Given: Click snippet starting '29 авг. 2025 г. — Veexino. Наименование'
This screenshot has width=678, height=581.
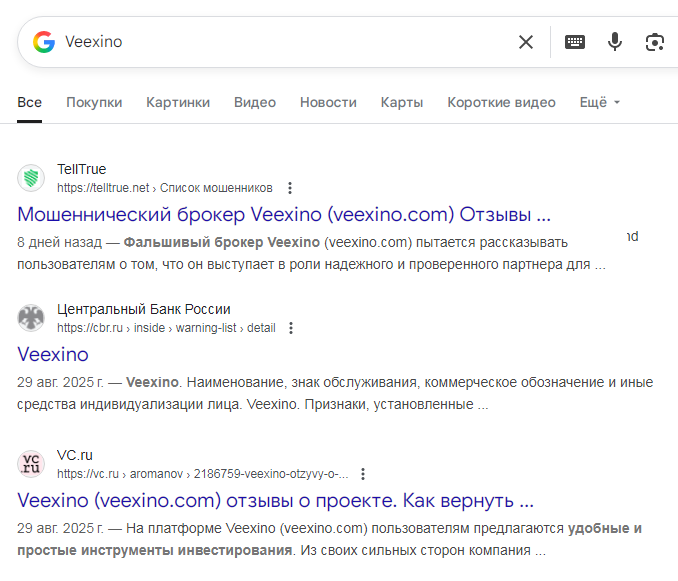Looking at the screenshot, I should (335, 393).
